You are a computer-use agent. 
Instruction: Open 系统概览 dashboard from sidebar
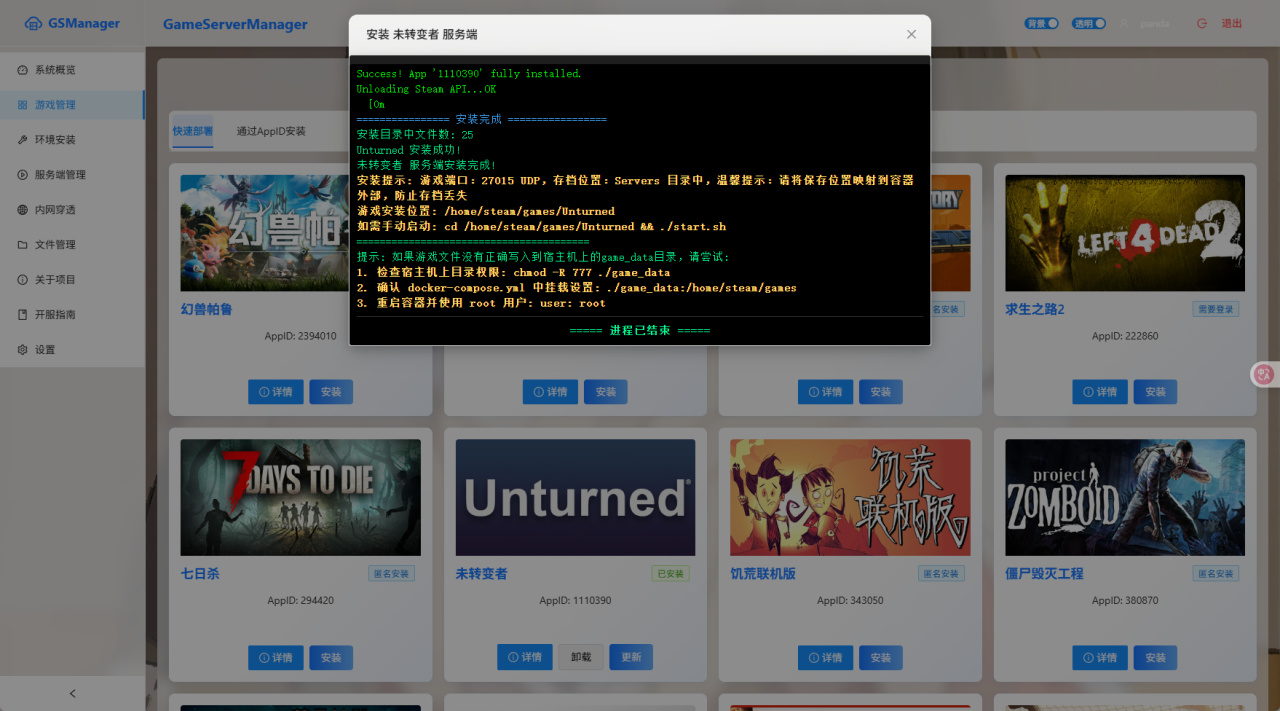(72, 70)
